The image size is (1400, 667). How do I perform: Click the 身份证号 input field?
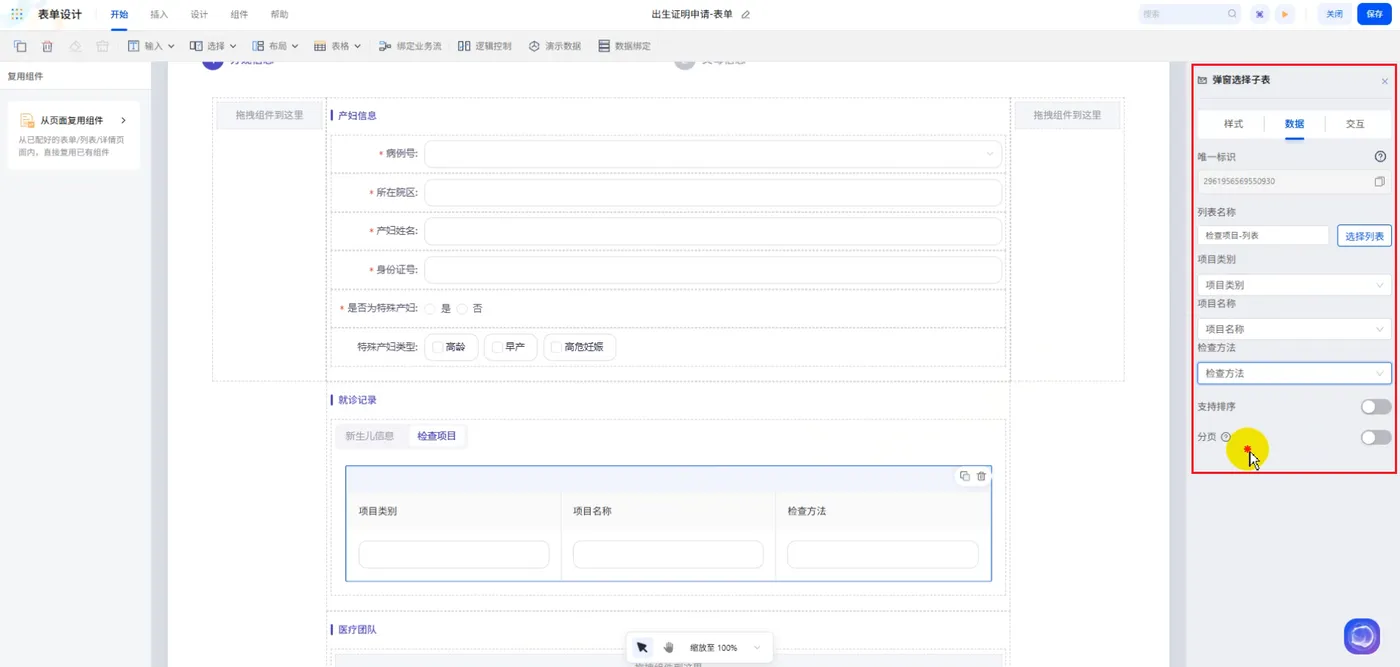click(x=713, y=270)
